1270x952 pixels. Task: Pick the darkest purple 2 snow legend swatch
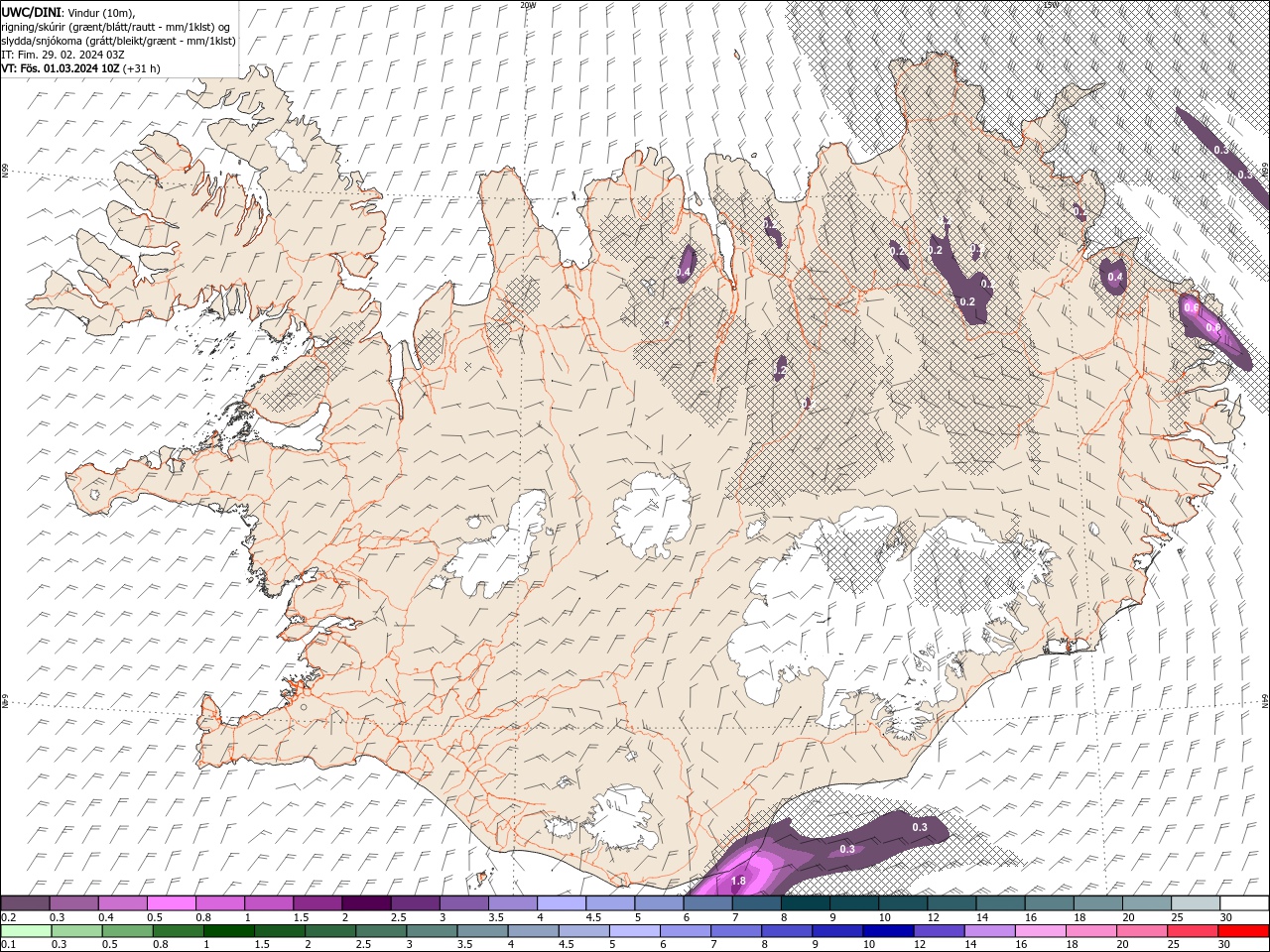[x=366, y=903]
